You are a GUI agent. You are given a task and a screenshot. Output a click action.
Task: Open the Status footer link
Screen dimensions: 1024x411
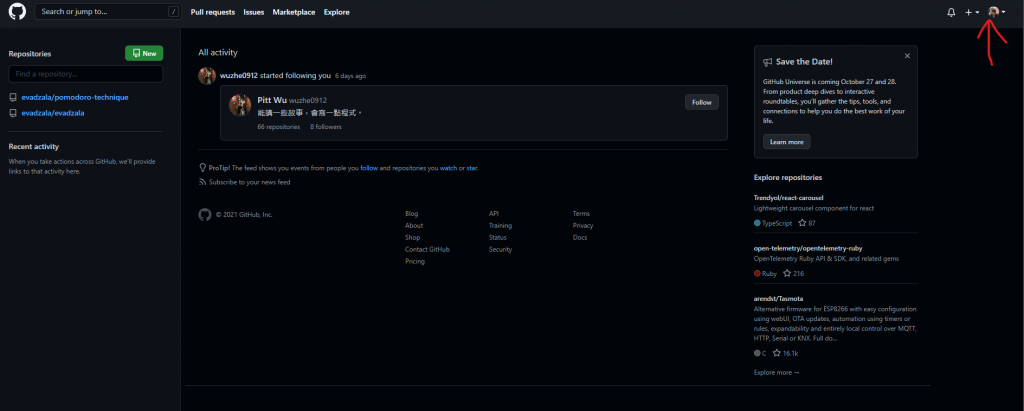[x=498, y=238]
